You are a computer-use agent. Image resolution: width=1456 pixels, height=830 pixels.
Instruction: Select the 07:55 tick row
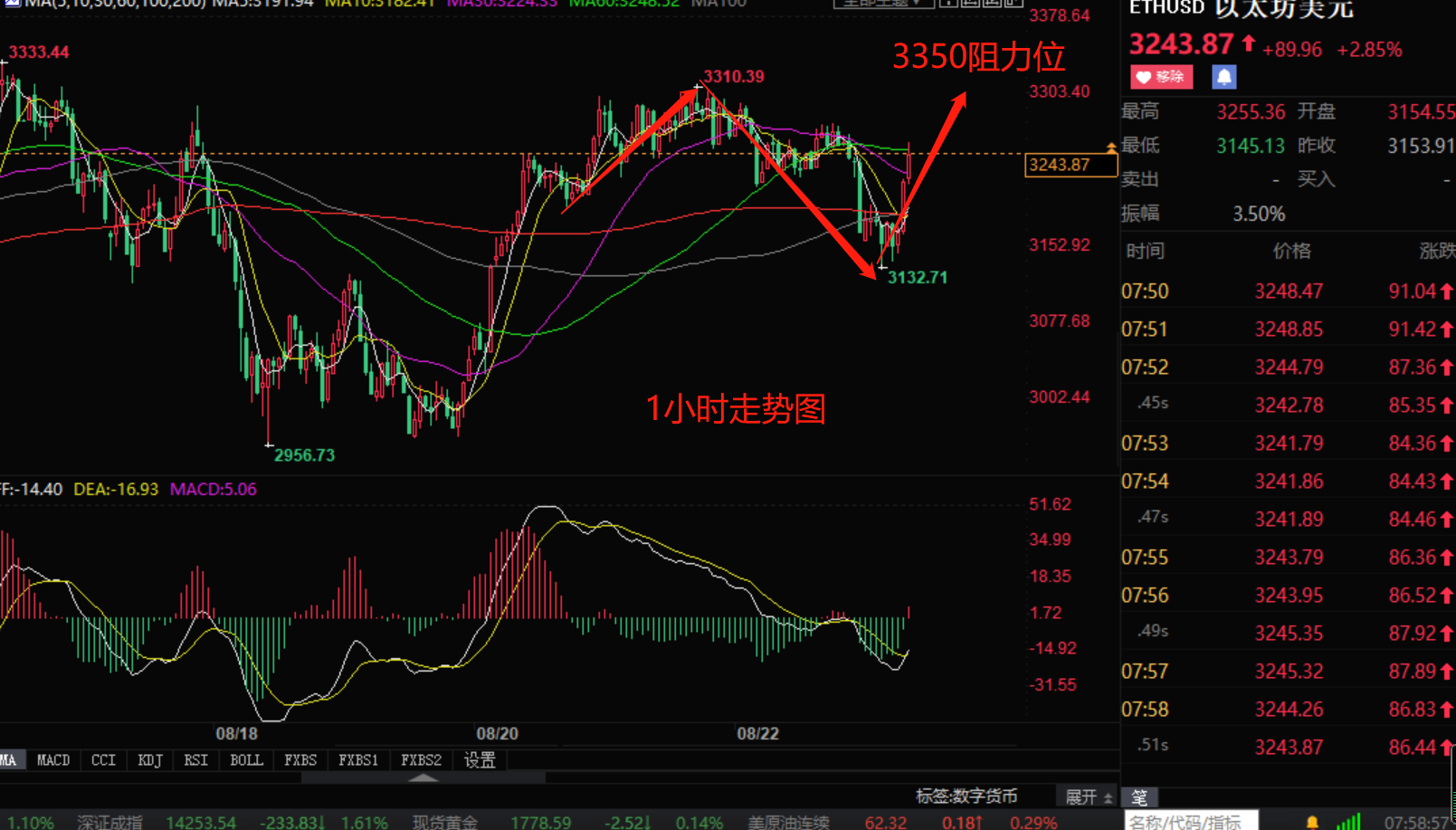[1288, 558]
